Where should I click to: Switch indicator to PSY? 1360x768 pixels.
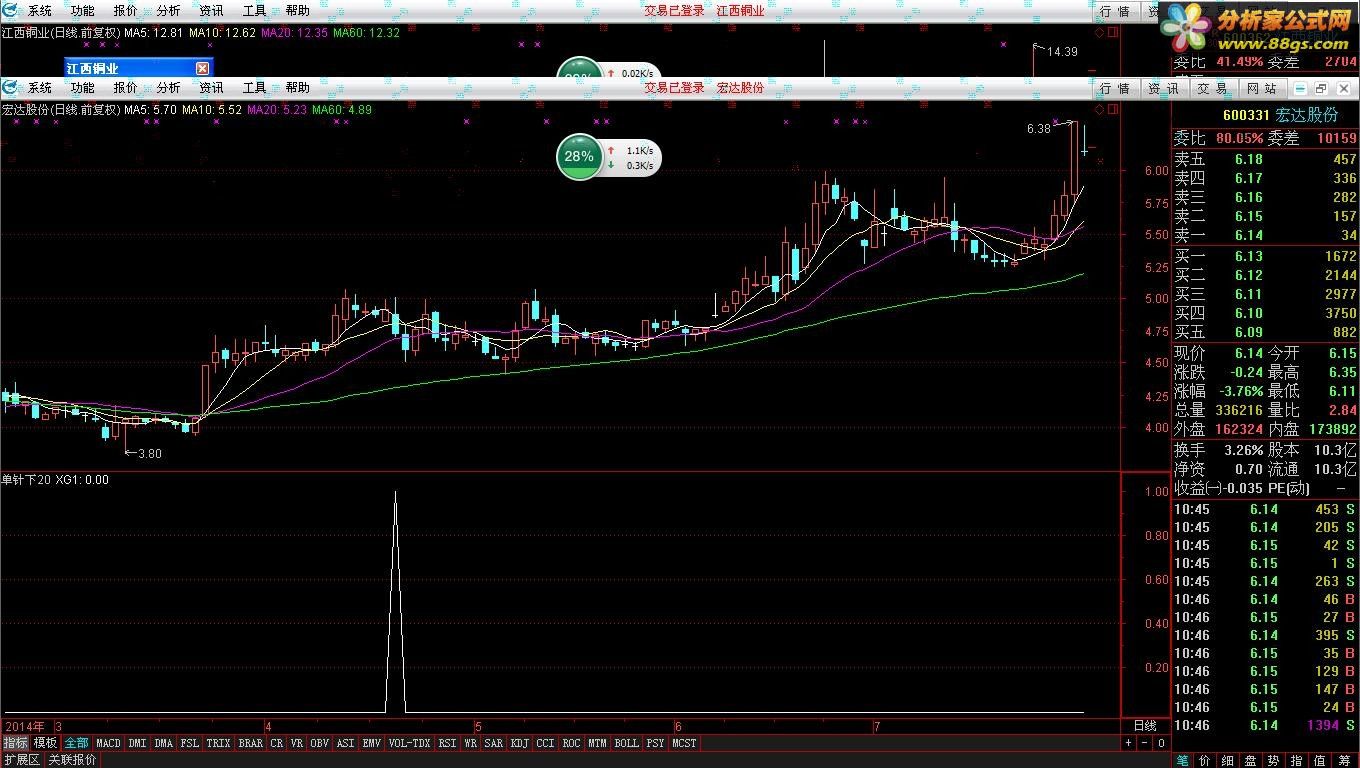[x=655, y=743]
